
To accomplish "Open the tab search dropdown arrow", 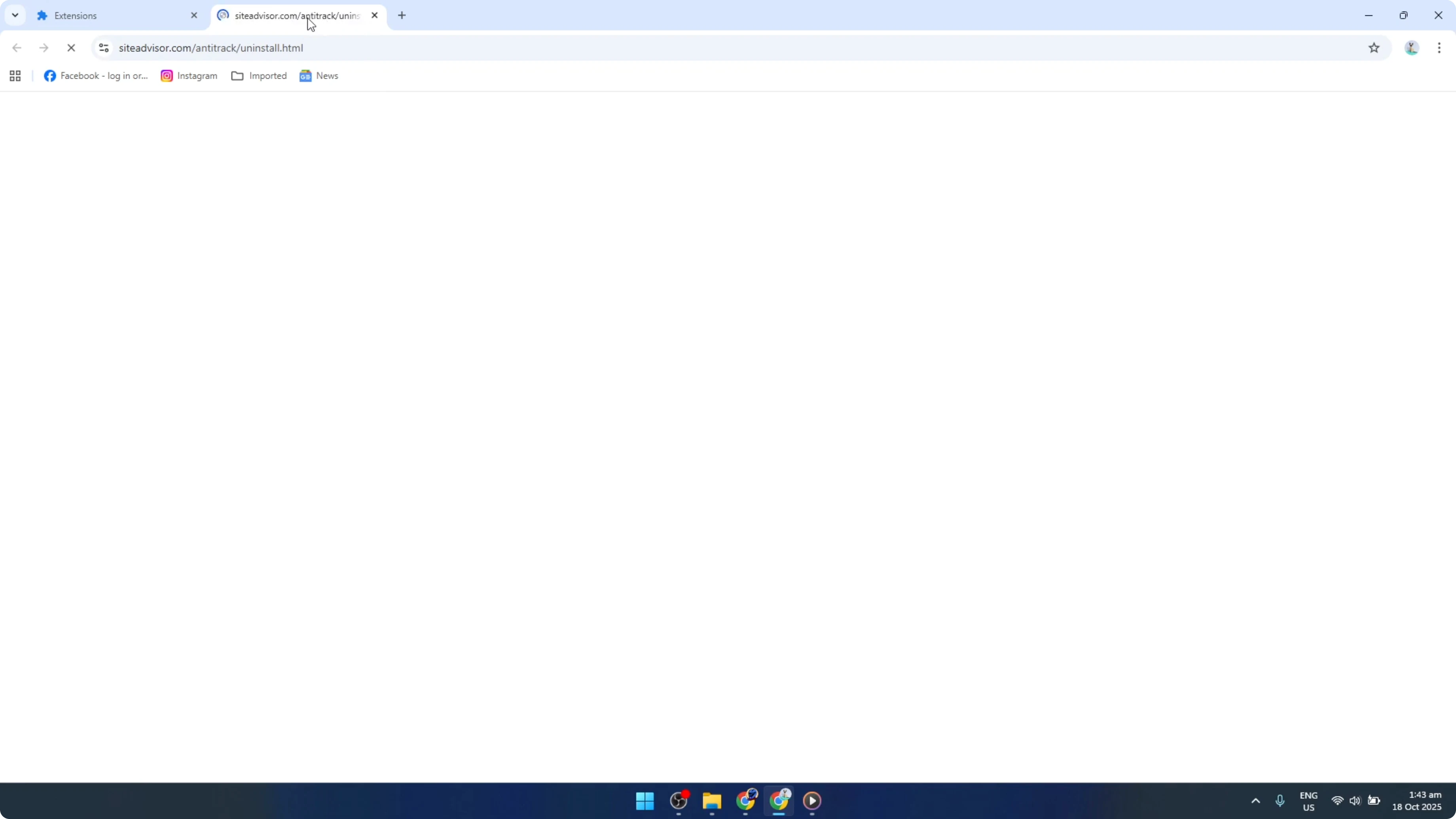I will click(15, 15).
